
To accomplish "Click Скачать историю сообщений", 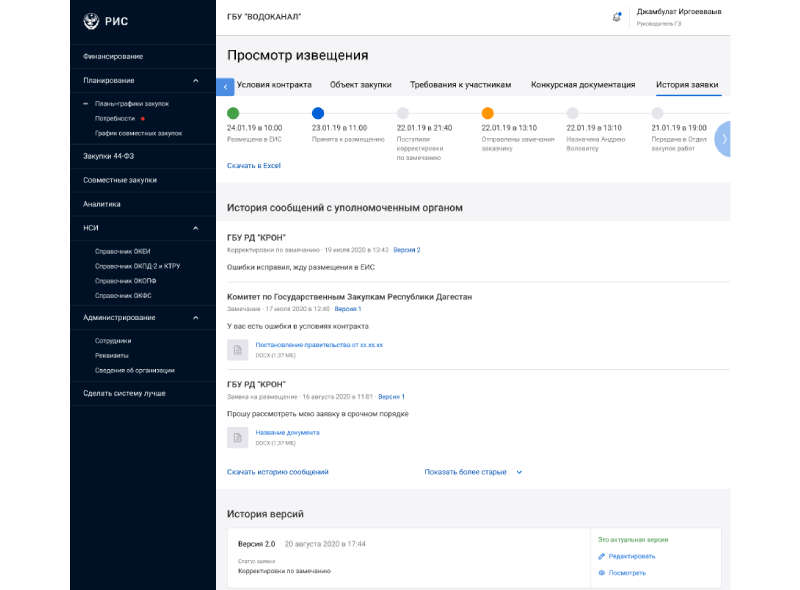I will [278, 472].
